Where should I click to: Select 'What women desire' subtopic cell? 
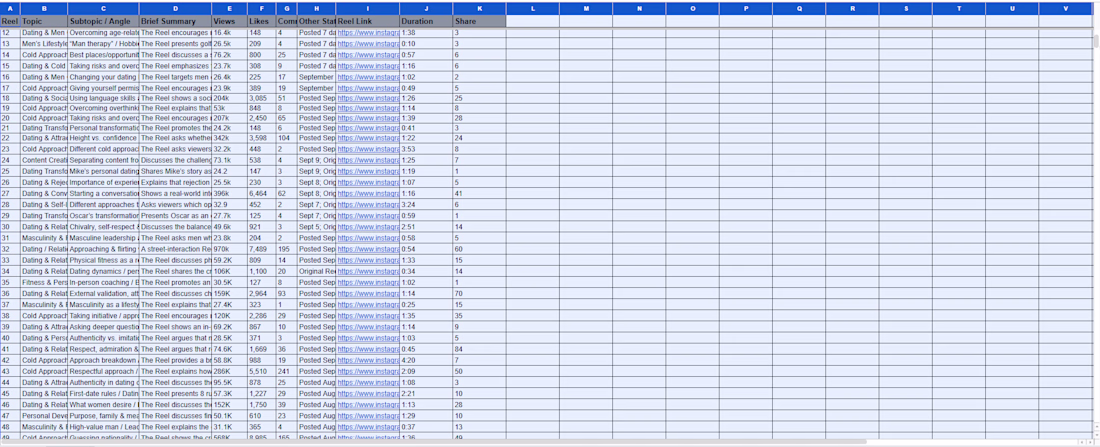click(x=103, y=405)
